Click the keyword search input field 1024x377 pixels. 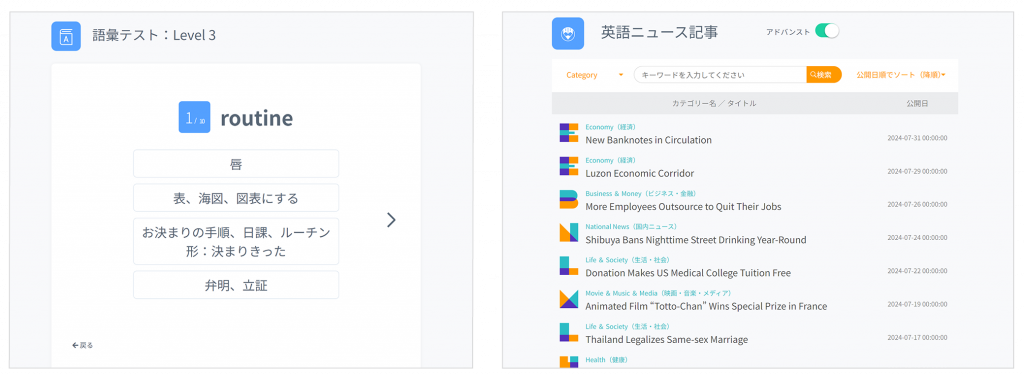click(720, 75)
